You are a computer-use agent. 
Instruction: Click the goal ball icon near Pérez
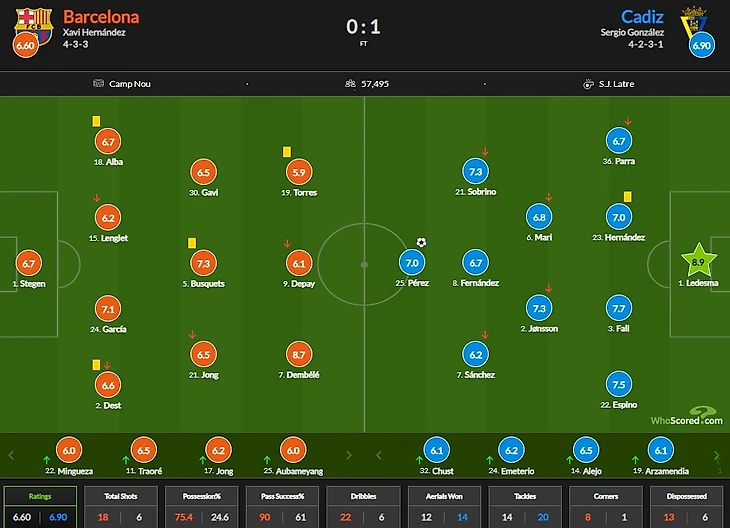click(421, 243)
